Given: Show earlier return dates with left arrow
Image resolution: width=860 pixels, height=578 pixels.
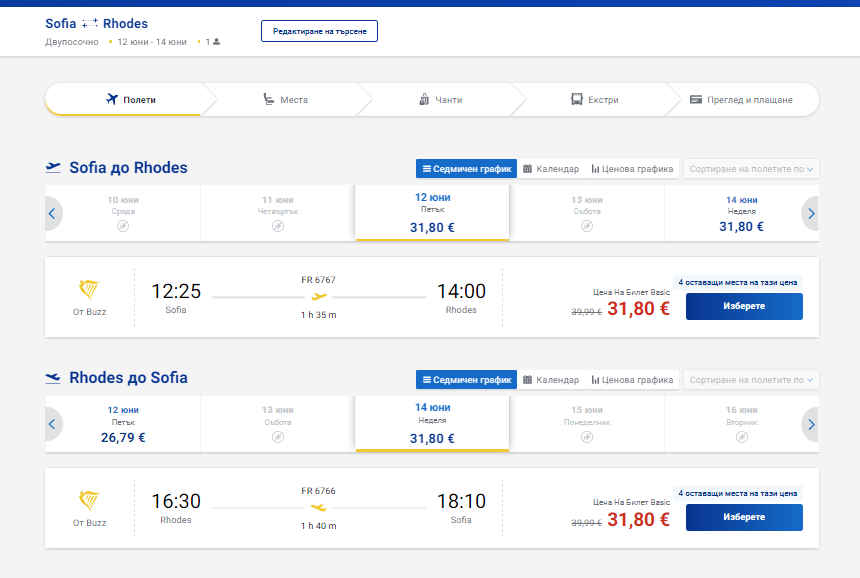Looking at the screenshot, I should click(x=53, y=424).
